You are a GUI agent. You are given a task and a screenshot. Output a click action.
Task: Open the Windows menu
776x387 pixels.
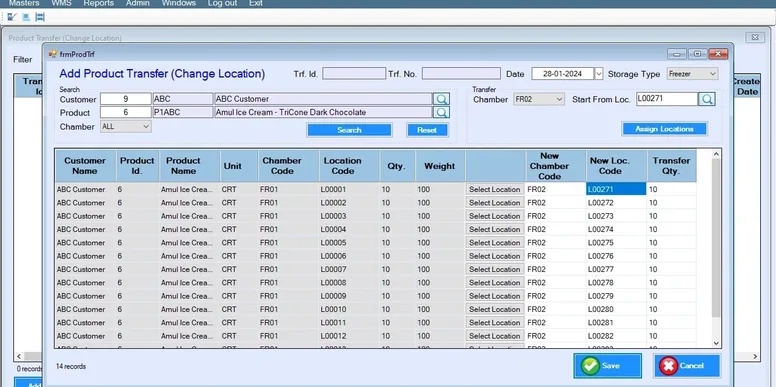pos(179,3)
